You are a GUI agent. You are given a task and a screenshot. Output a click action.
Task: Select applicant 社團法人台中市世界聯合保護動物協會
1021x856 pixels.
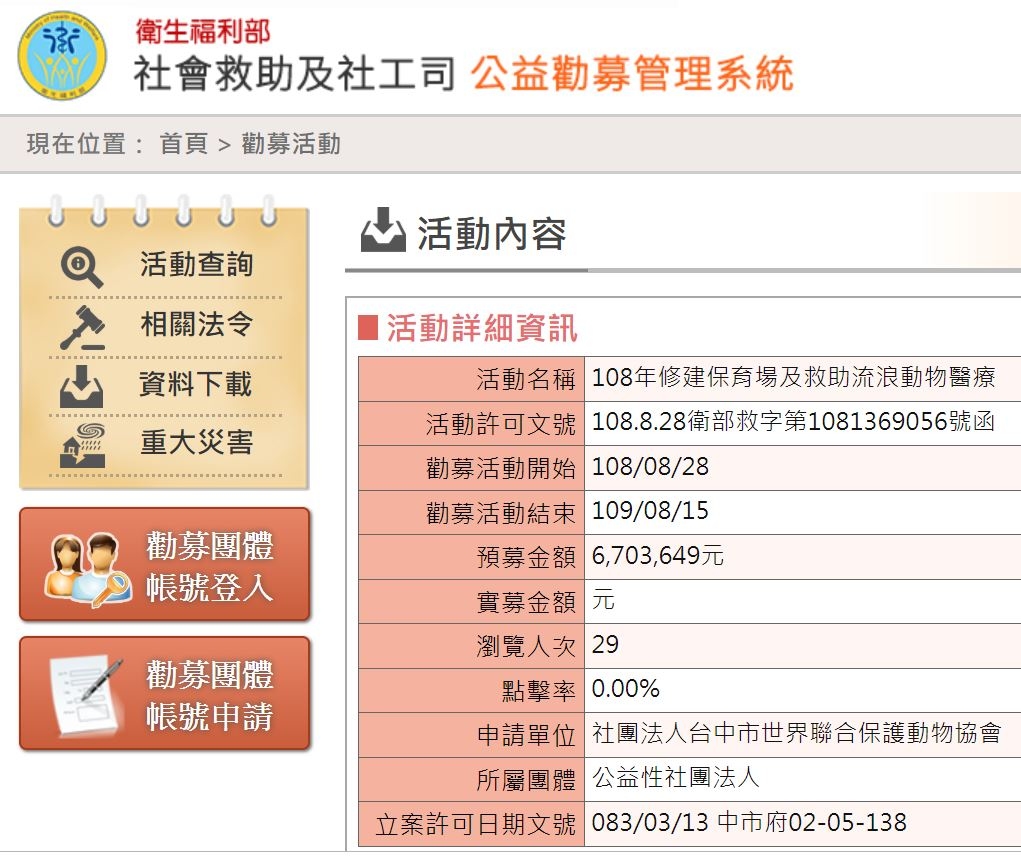pyautogui.click(x=796, y=733)
